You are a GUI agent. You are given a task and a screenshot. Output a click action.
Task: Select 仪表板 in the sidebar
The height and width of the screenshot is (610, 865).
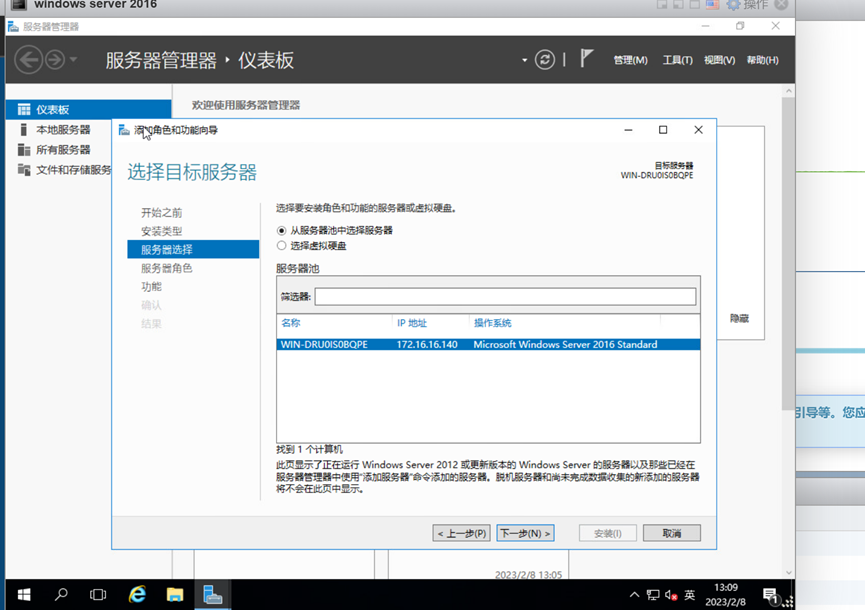tap(88, 109)
